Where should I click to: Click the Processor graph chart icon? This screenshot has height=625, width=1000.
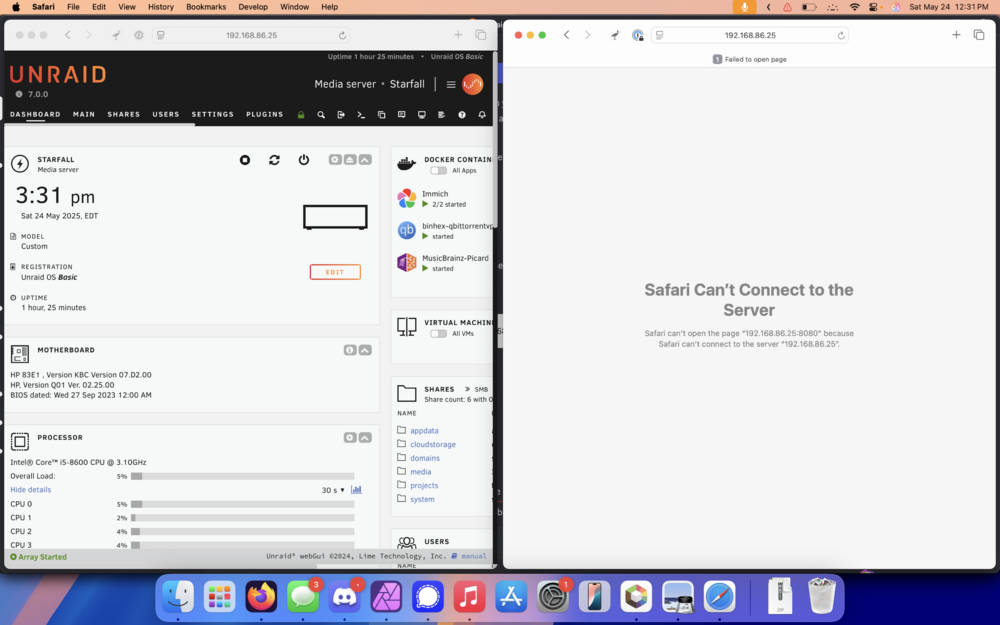[357, 490]
